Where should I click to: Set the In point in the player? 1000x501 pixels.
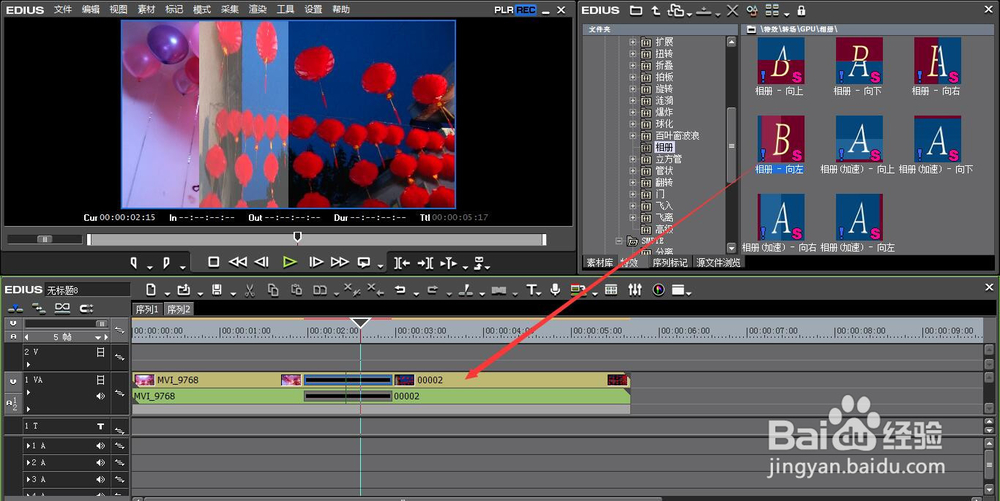pos(134,263)
